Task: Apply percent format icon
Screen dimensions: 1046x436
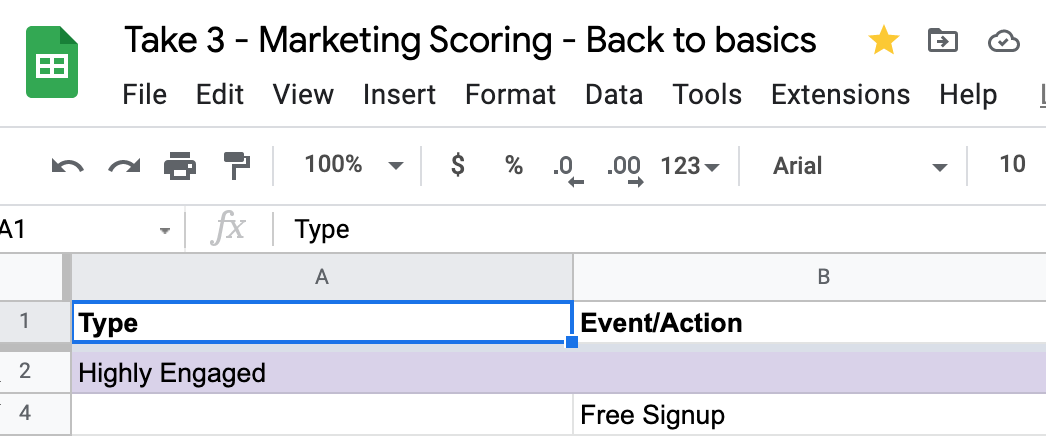Action: click(x=514, y=165)
